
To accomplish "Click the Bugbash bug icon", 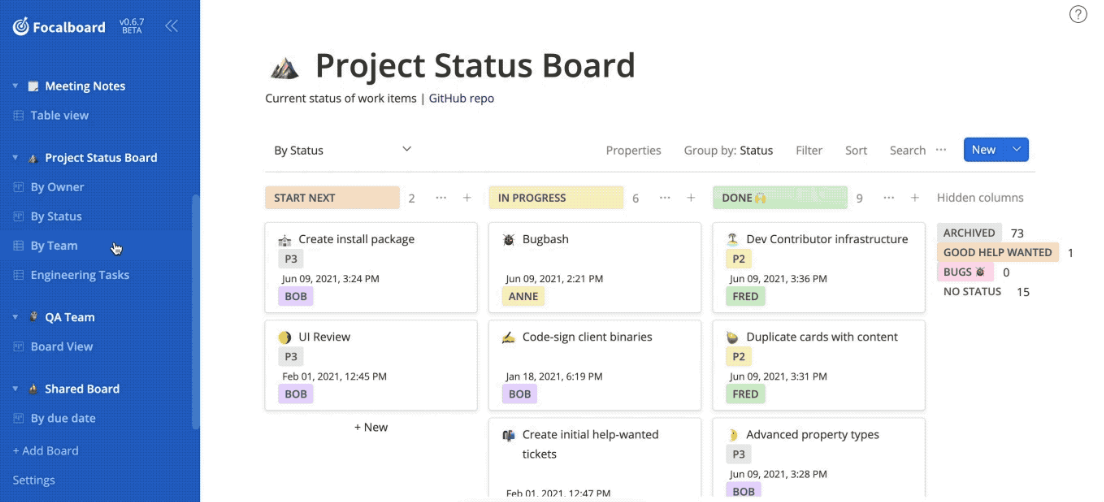I will (x=508, y=239).
